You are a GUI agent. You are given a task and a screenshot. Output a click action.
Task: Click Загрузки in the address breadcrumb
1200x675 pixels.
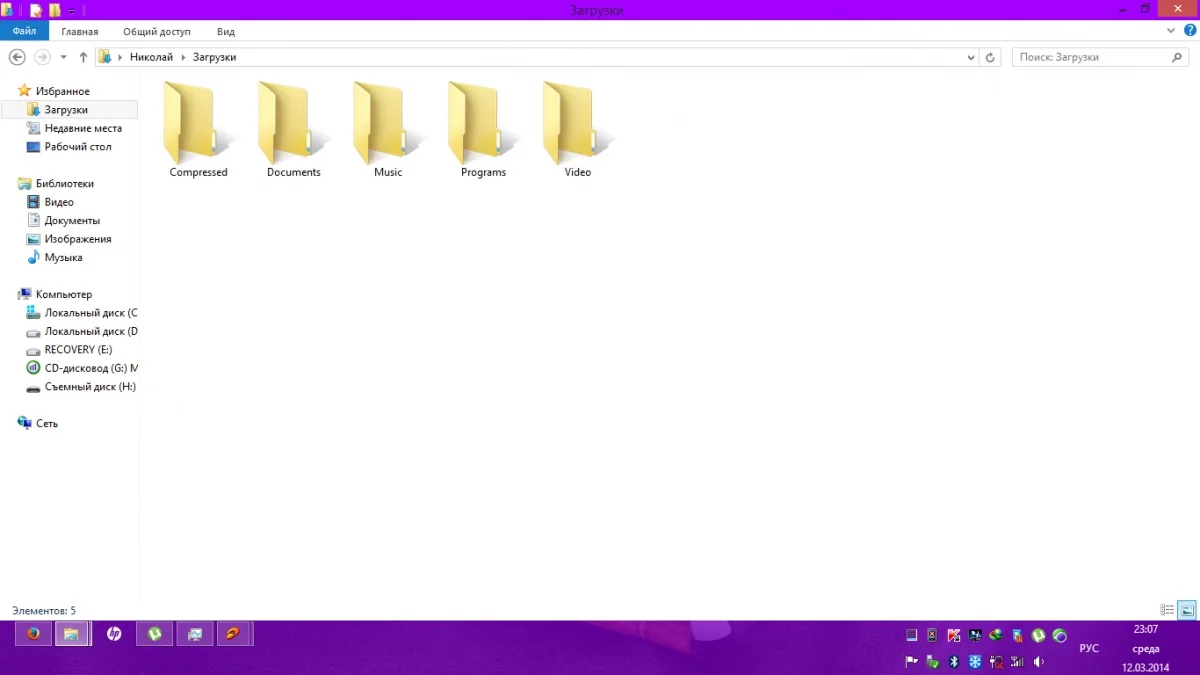pos(215,58)
